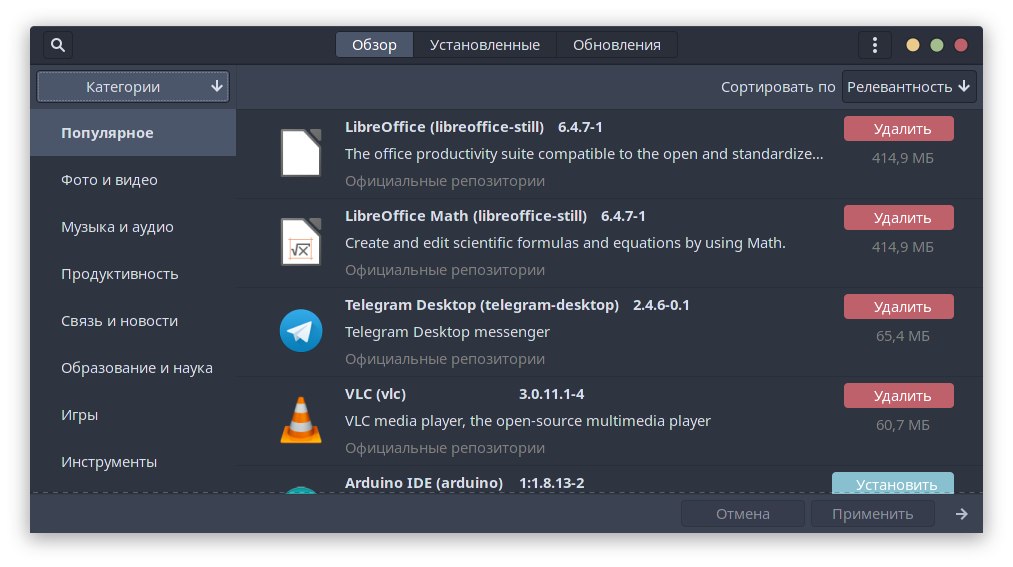Screen dimensions: 1013x567
Task: Click the 65,4 МБ size label
Action: point(903,336)
